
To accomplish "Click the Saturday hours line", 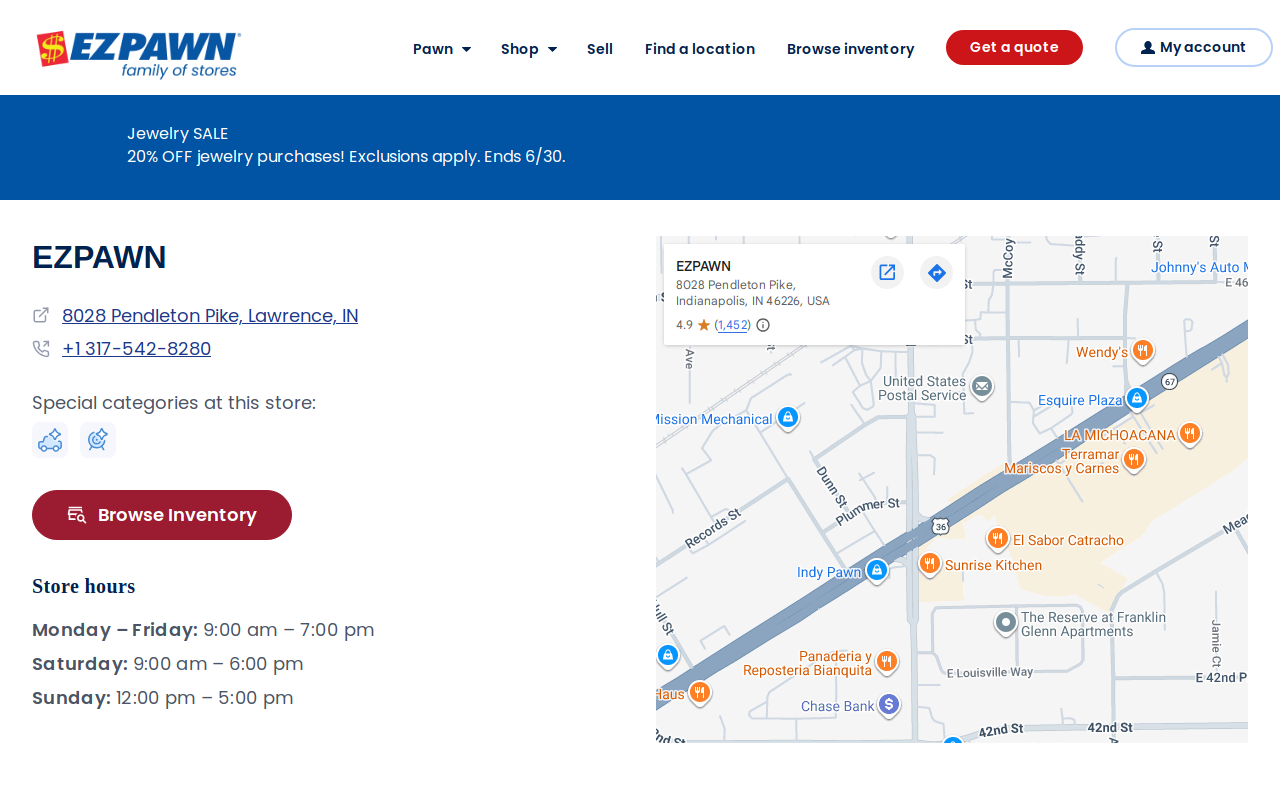I will tap(167, 664).
